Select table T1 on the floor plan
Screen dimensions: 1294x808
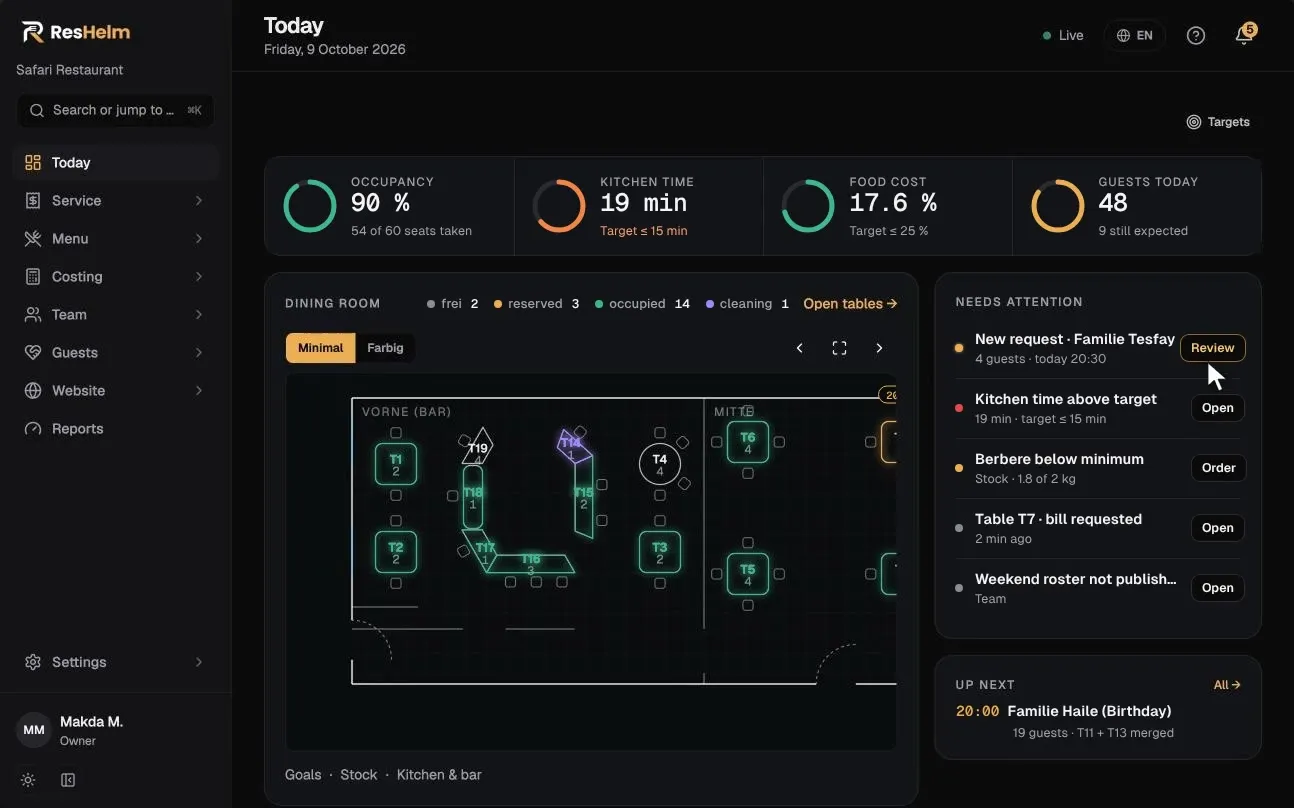coord(396,464)
